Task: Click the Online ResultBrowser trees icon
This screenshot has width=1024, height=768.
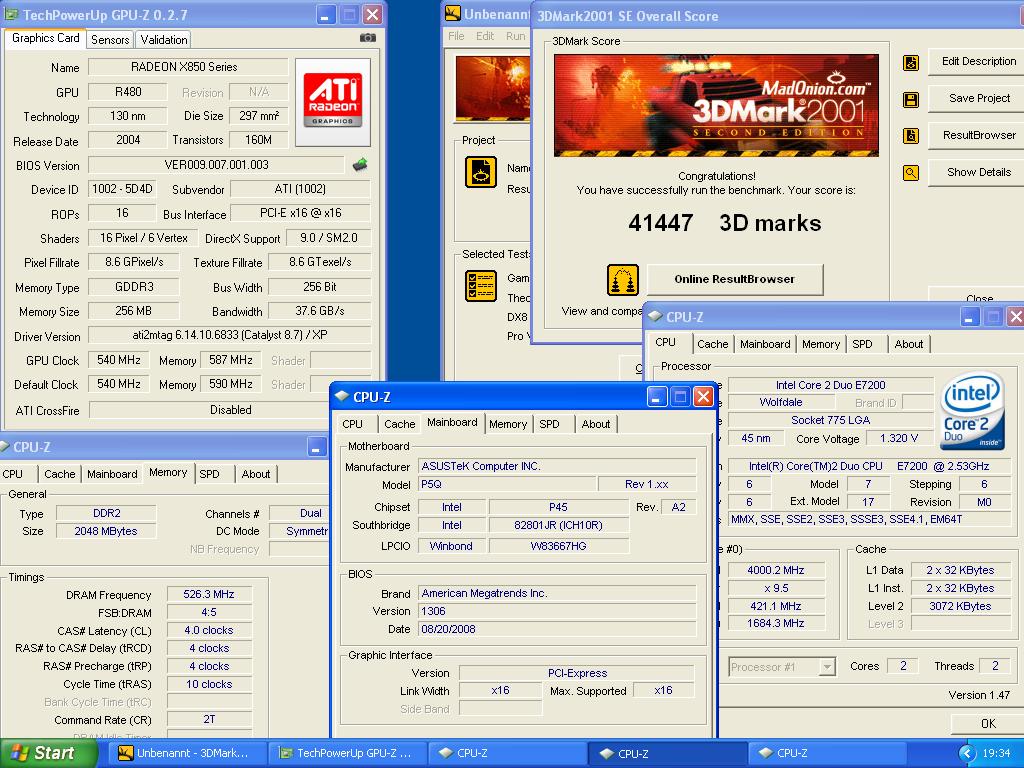Action: [x=622, y=280]
